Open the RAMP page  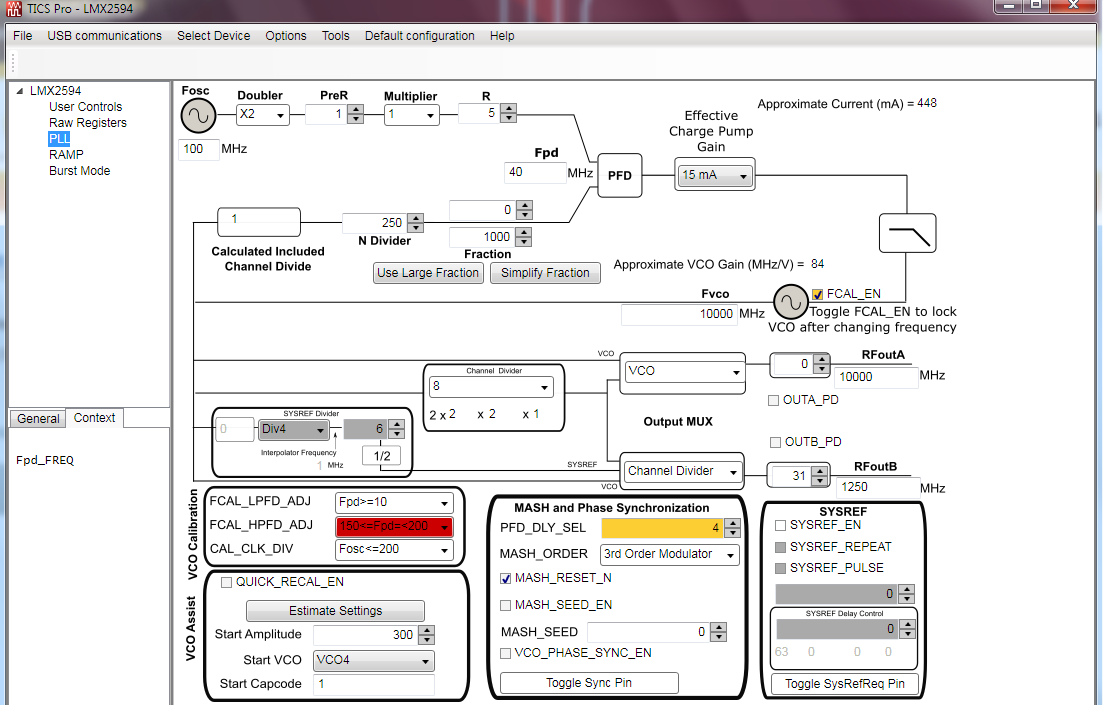(66, 155)
